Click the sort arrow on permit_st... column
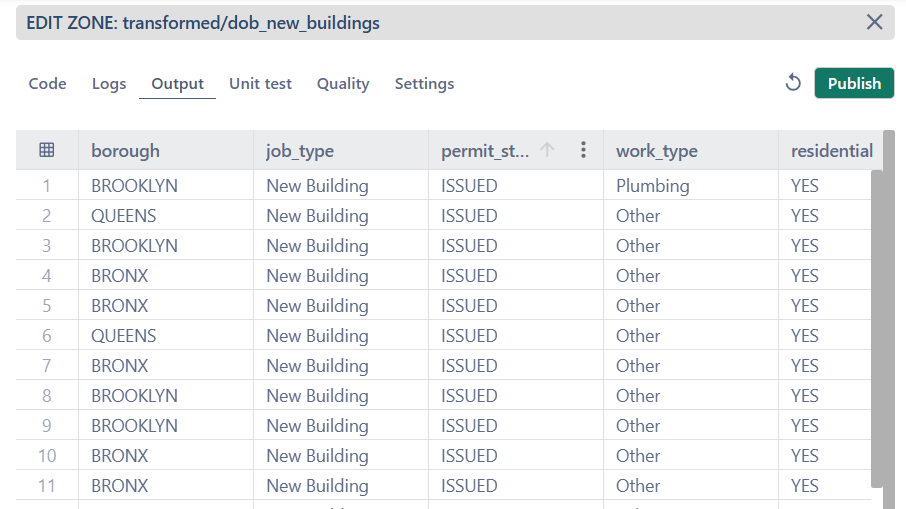This screenshot has width=906, height=509. [547, 150]
